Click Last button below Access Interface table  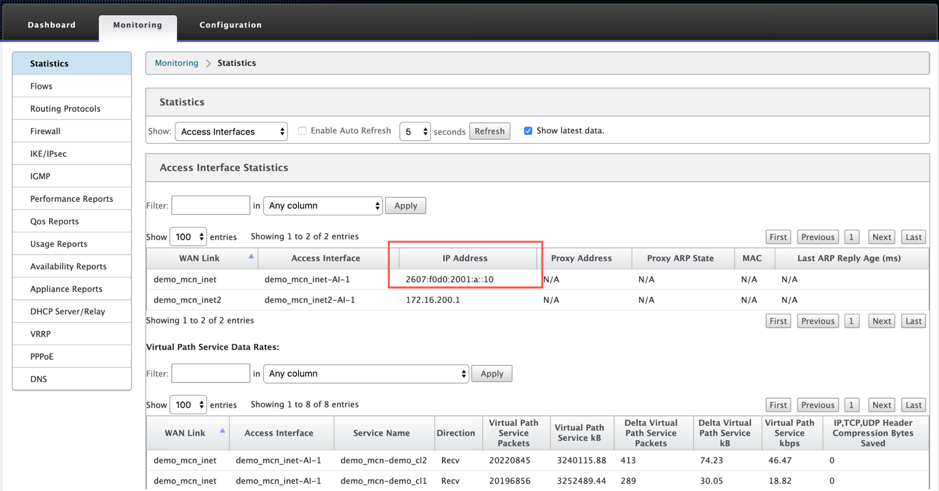point(913,321)
